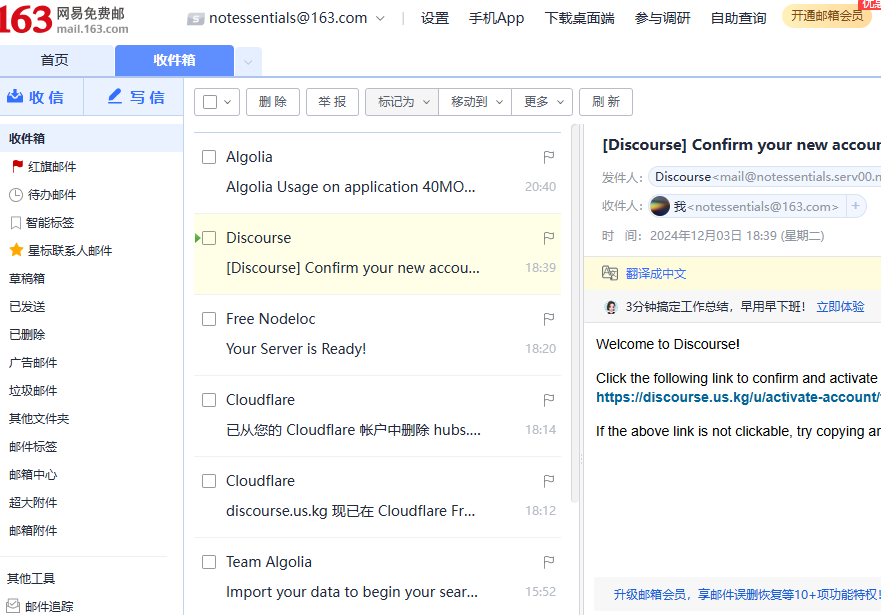Open 下载桌面端 in the top menu
881x615 pixels.
coord(579,19)
